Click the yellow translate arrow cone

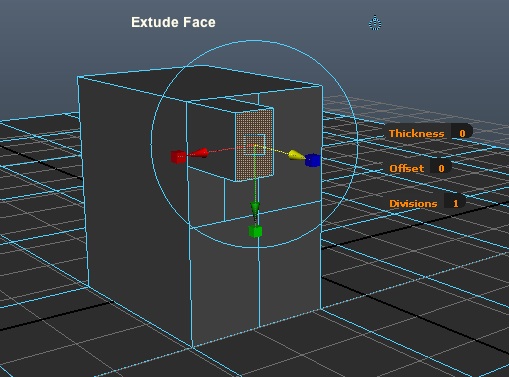[296, 155]
